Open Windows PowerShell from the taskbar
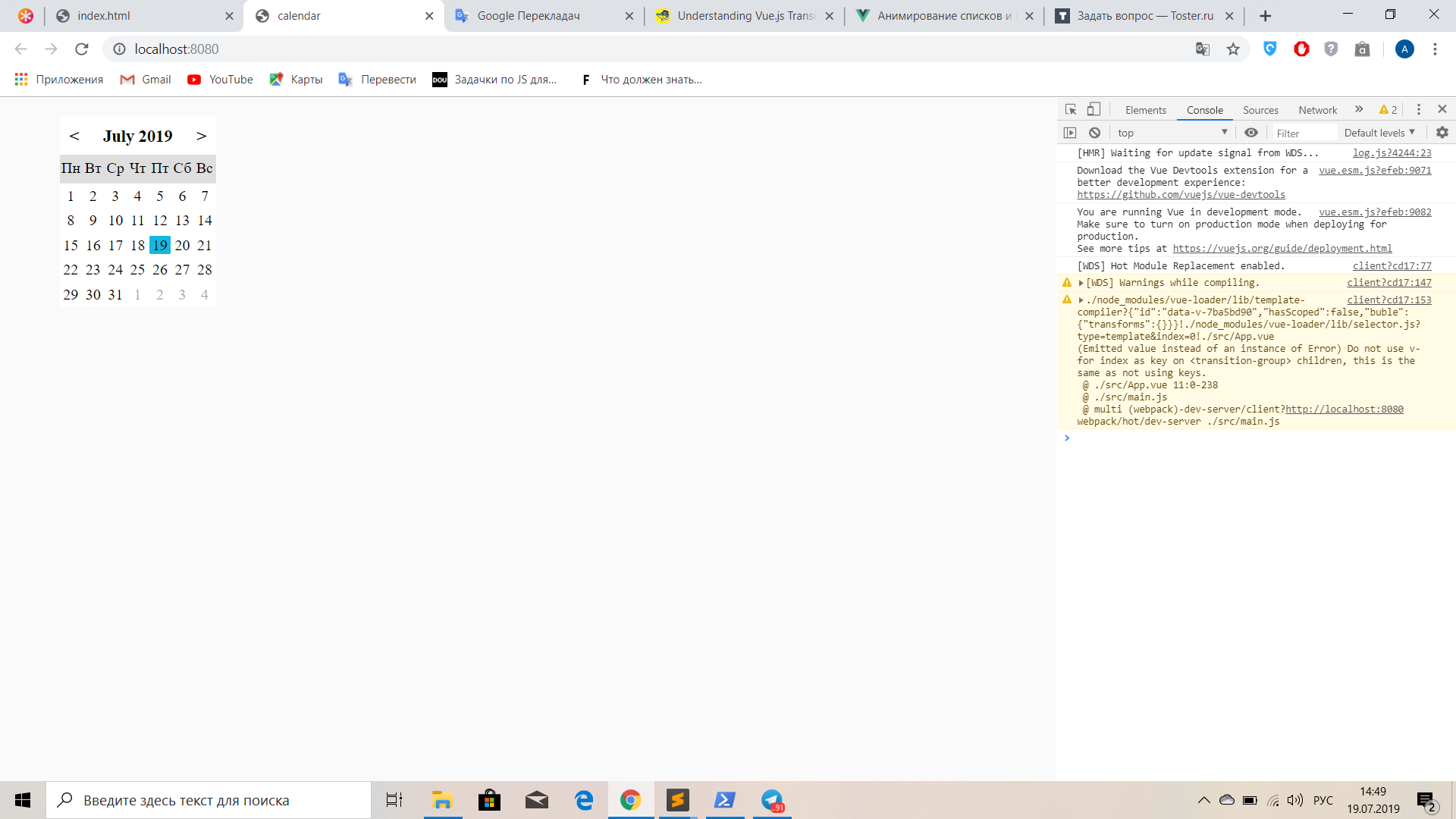Screen dimensions: 1456x819 point(725,800)
